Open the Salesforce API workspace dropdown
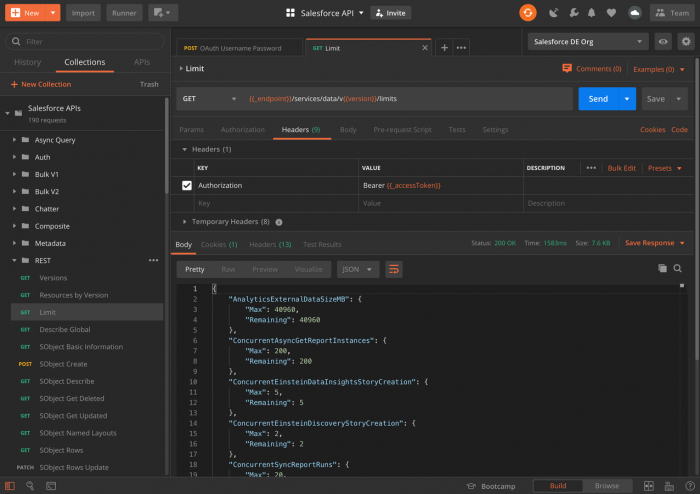This screenshot has height=494, width=700. click(361, 13)
